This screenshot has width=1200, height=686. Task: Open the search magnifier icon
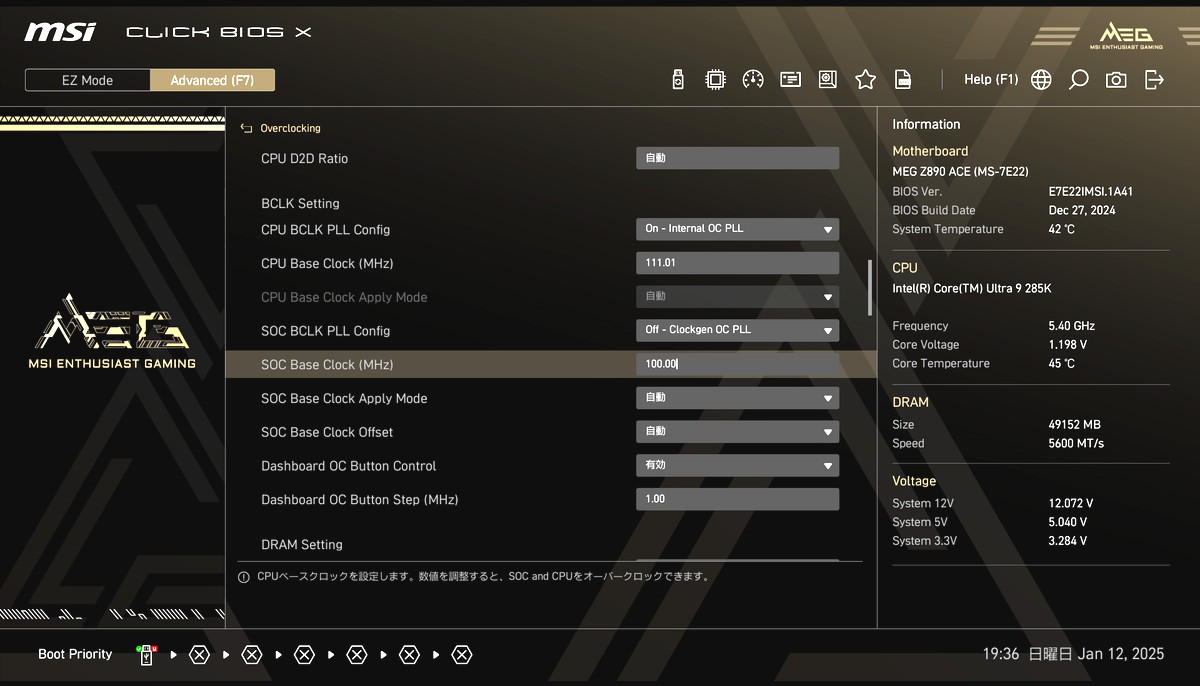coord(1078,80)
